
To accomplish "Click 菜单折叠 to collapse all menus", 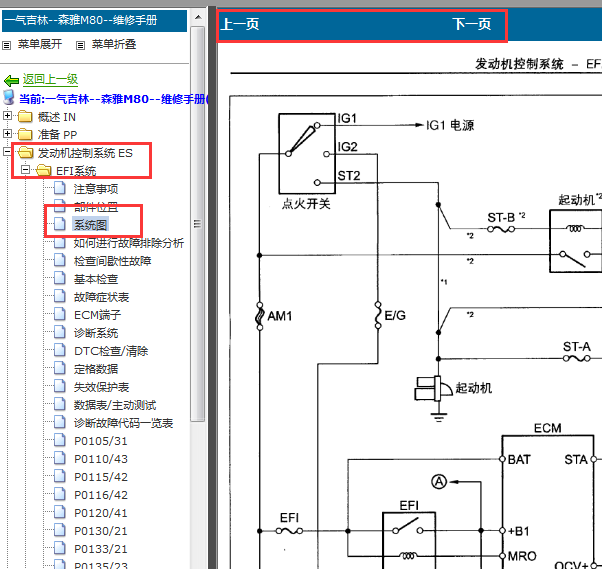I will click(x=114, y=45).
